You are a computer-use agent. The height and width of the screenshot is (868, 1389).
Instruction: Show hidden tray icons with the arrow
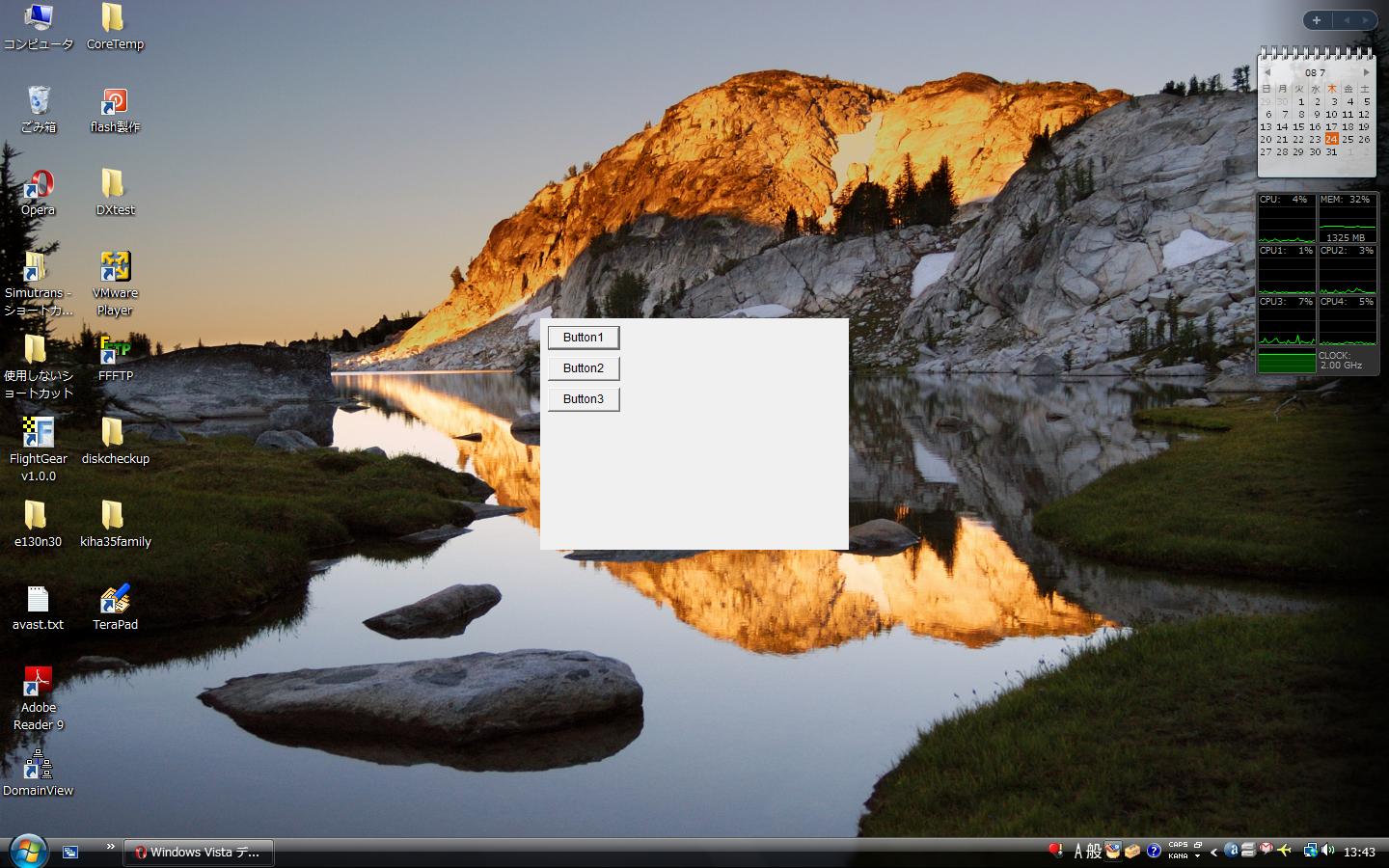[1214, 852]
